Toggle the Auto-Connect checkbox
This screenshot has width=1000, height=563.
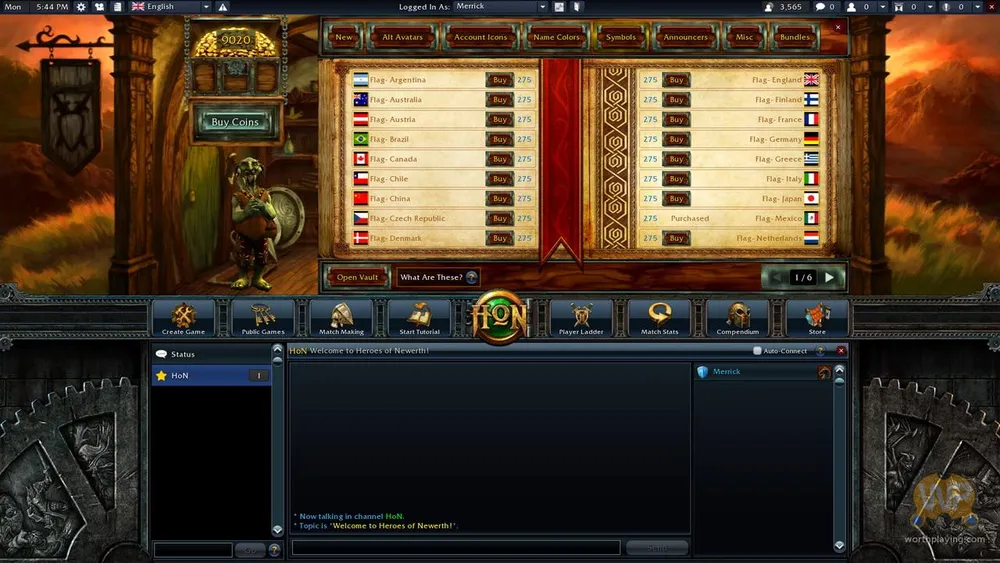(x=757, y=351)
